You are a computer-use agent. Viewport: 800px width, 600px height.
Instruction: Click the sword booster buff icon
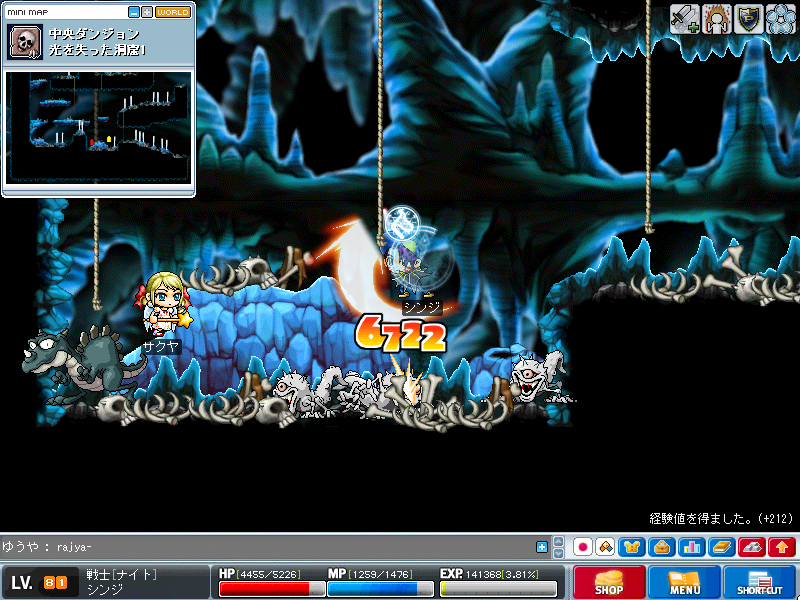[x=685, y=18]
